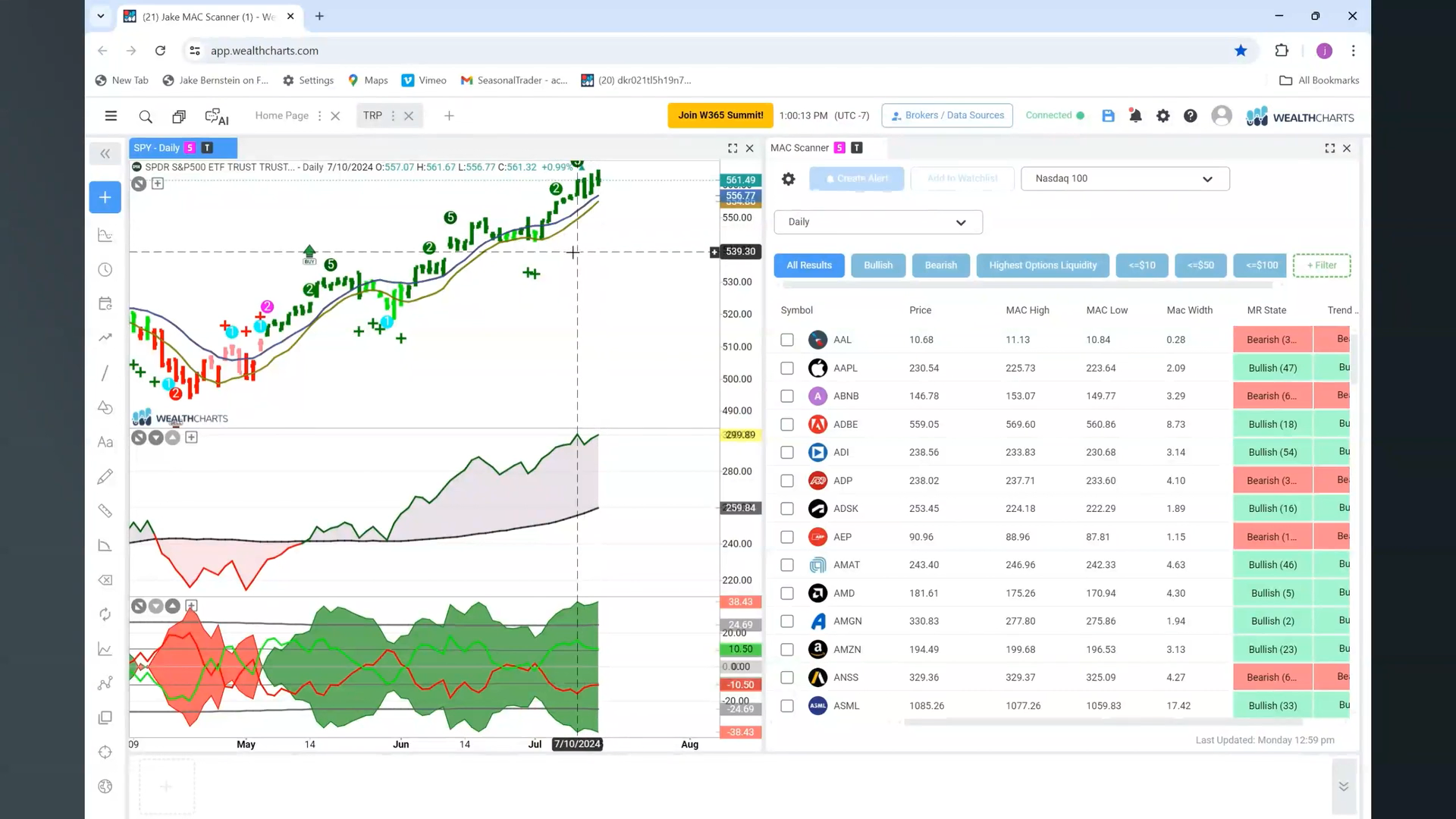Click the refresh sync sidebar icon
Image resolution: width=1456 pixels, height=819 pixels.
click(105, 614)
